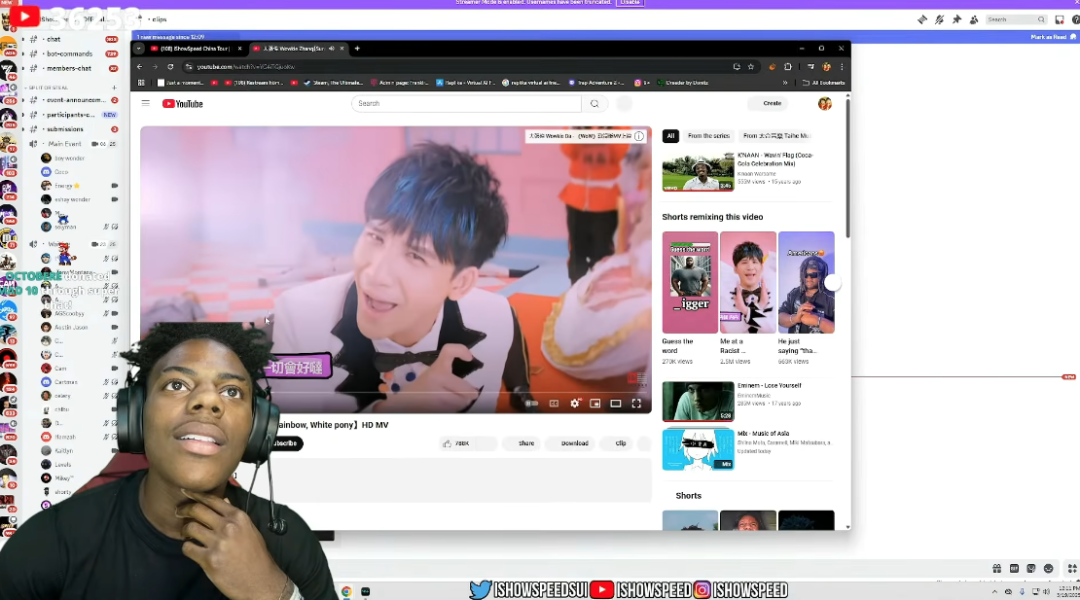Go to YouTube home via logo
1080x600 pixels.
tap(183, 103)
